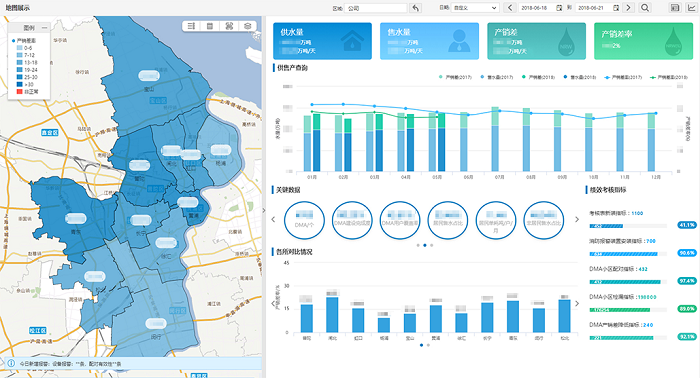Go to previous date range arrow
The height and width of the screenshot is (378, 700).
(x=510, y=8)
